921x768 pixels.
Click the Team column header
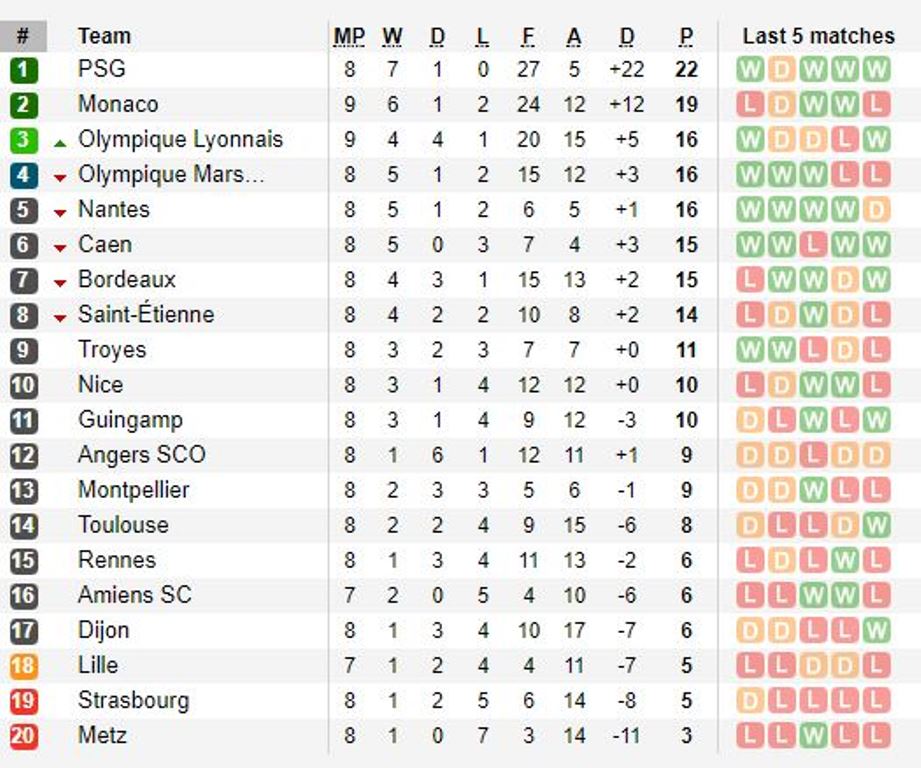click(104, 34)
